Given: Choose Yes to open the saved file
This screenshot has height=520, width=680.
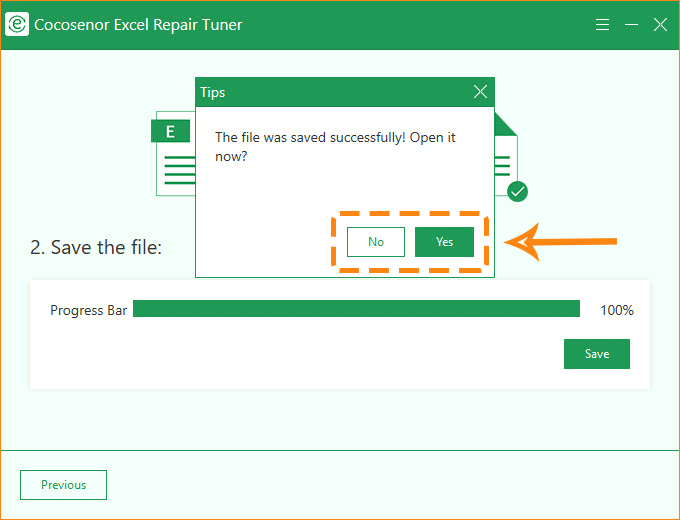Looking at the screenshot, I should click(x=444, y=242).
